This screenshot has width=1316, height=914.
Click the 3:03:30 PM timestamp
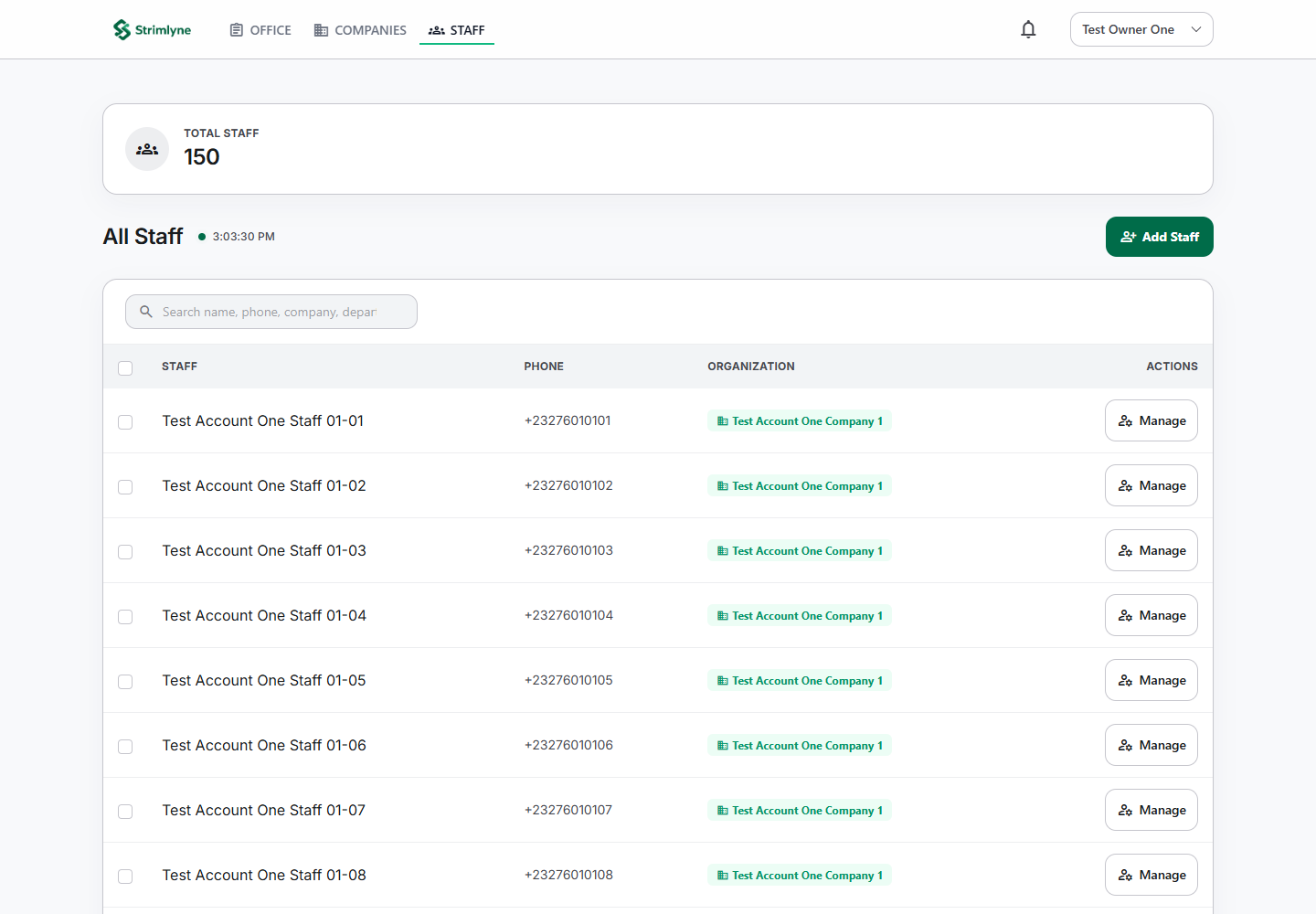[x=244, y=237]
